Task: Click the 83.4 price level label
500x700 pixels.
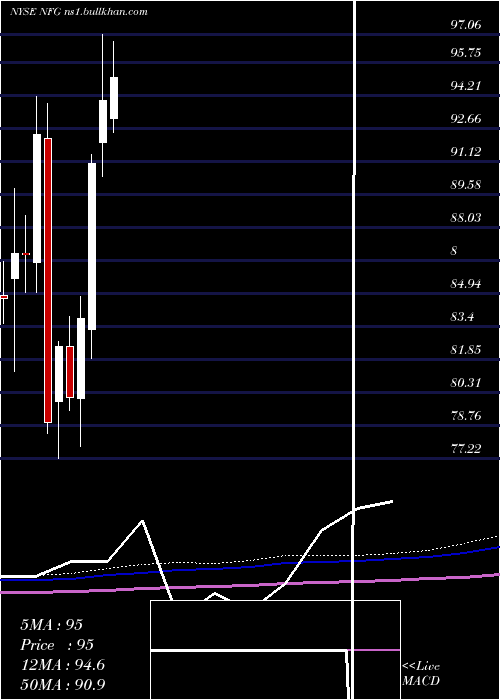Action: 462,317
